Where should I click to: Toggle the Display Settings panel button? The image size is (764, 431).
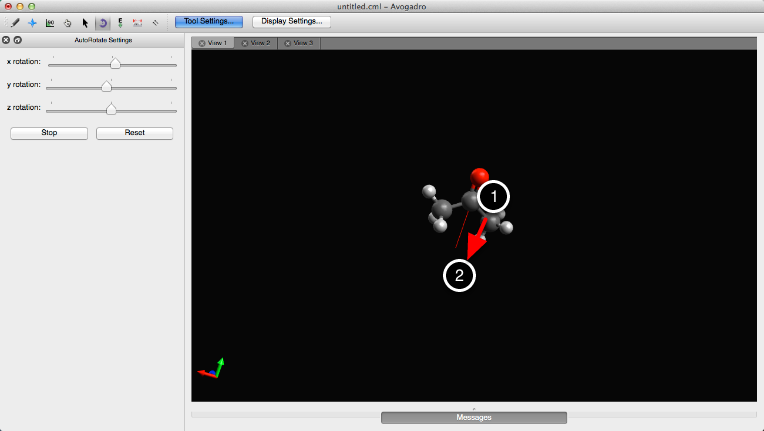coord(292,21)
